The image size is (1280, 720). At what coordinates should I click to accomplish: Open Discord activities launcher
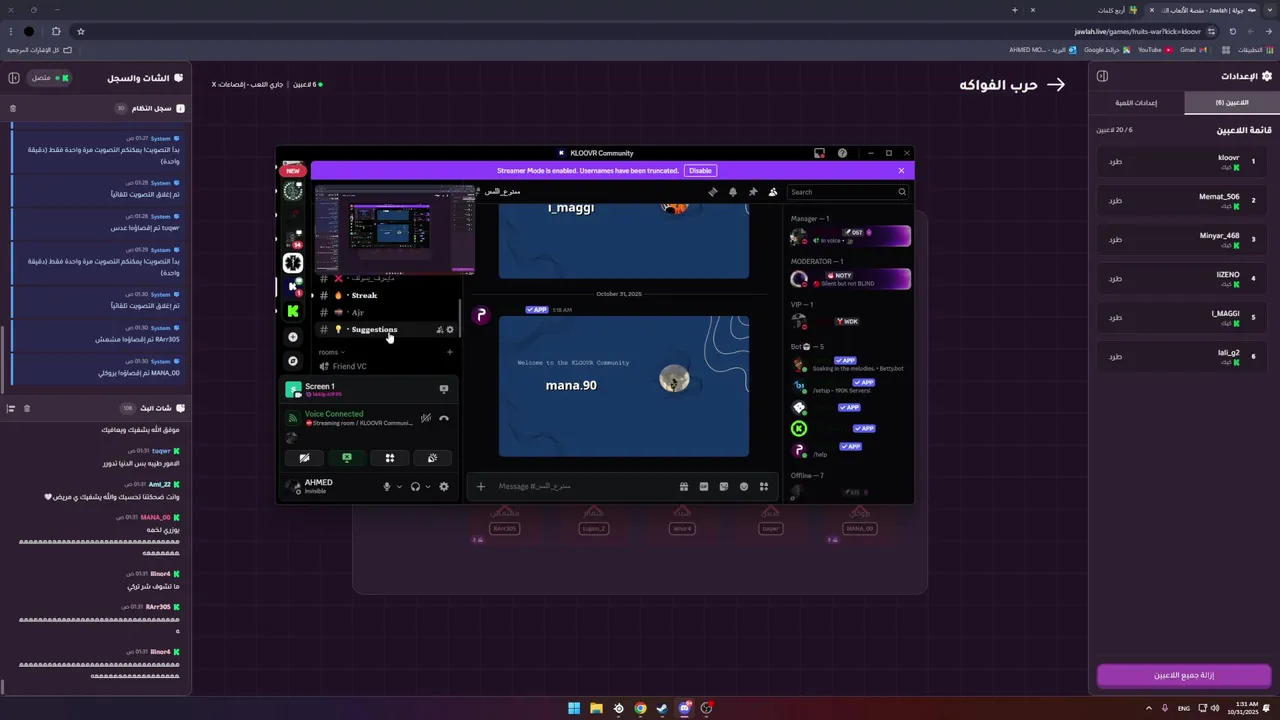point(390,458)
